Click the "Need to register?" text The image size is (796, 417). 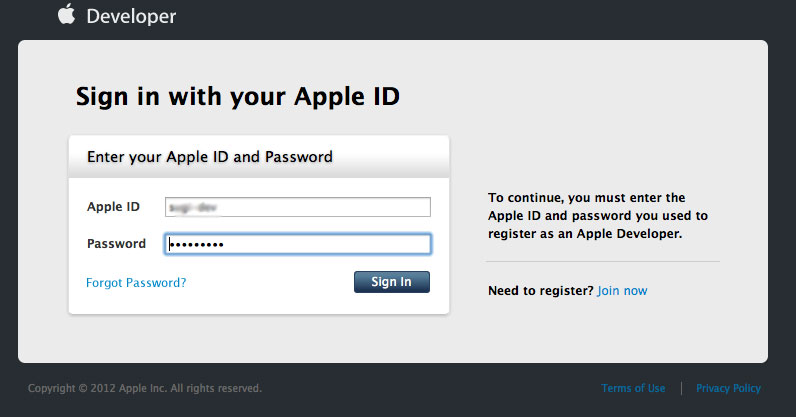(540, 291)
